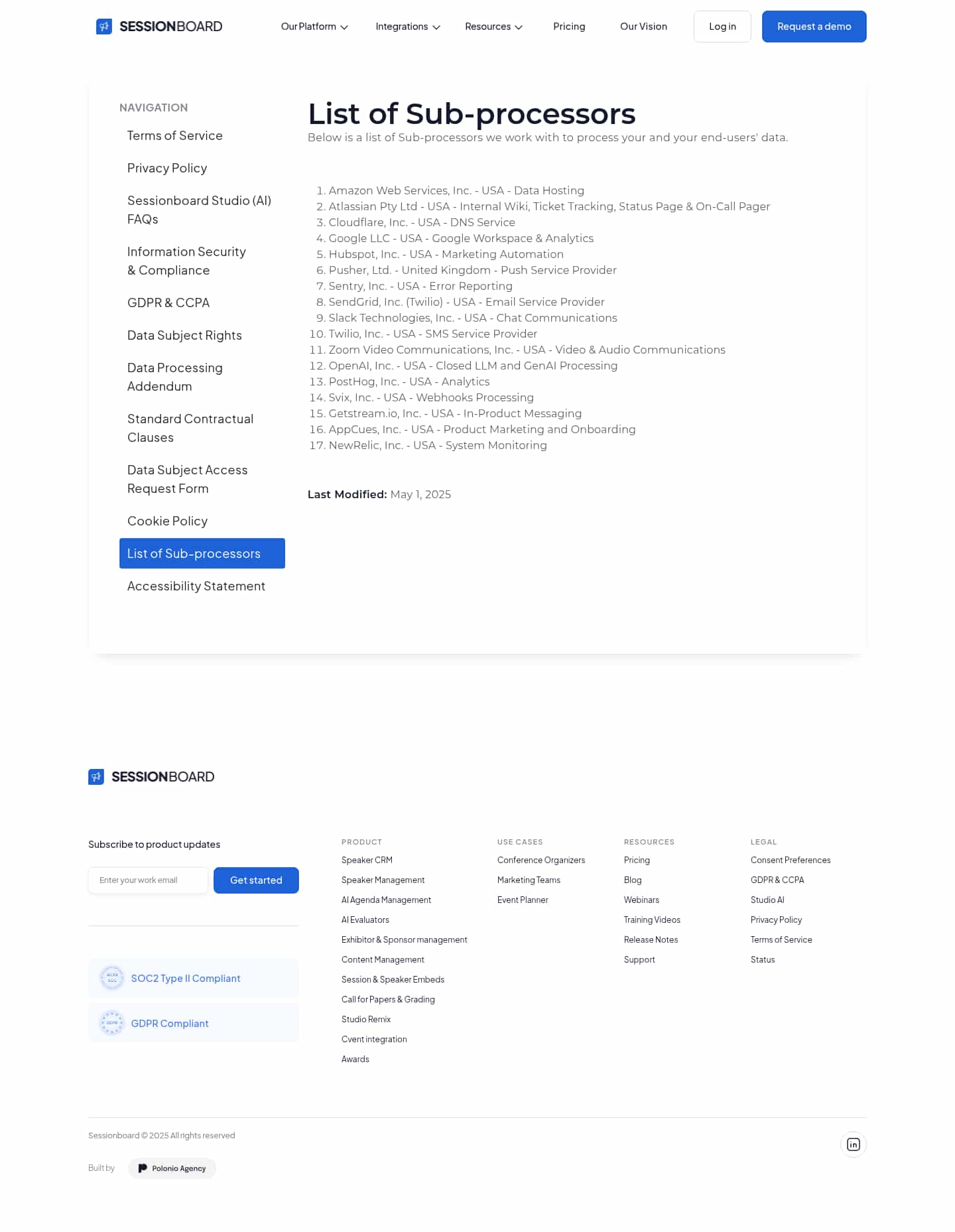Select Cookie Policy in the sidebar

167,521
